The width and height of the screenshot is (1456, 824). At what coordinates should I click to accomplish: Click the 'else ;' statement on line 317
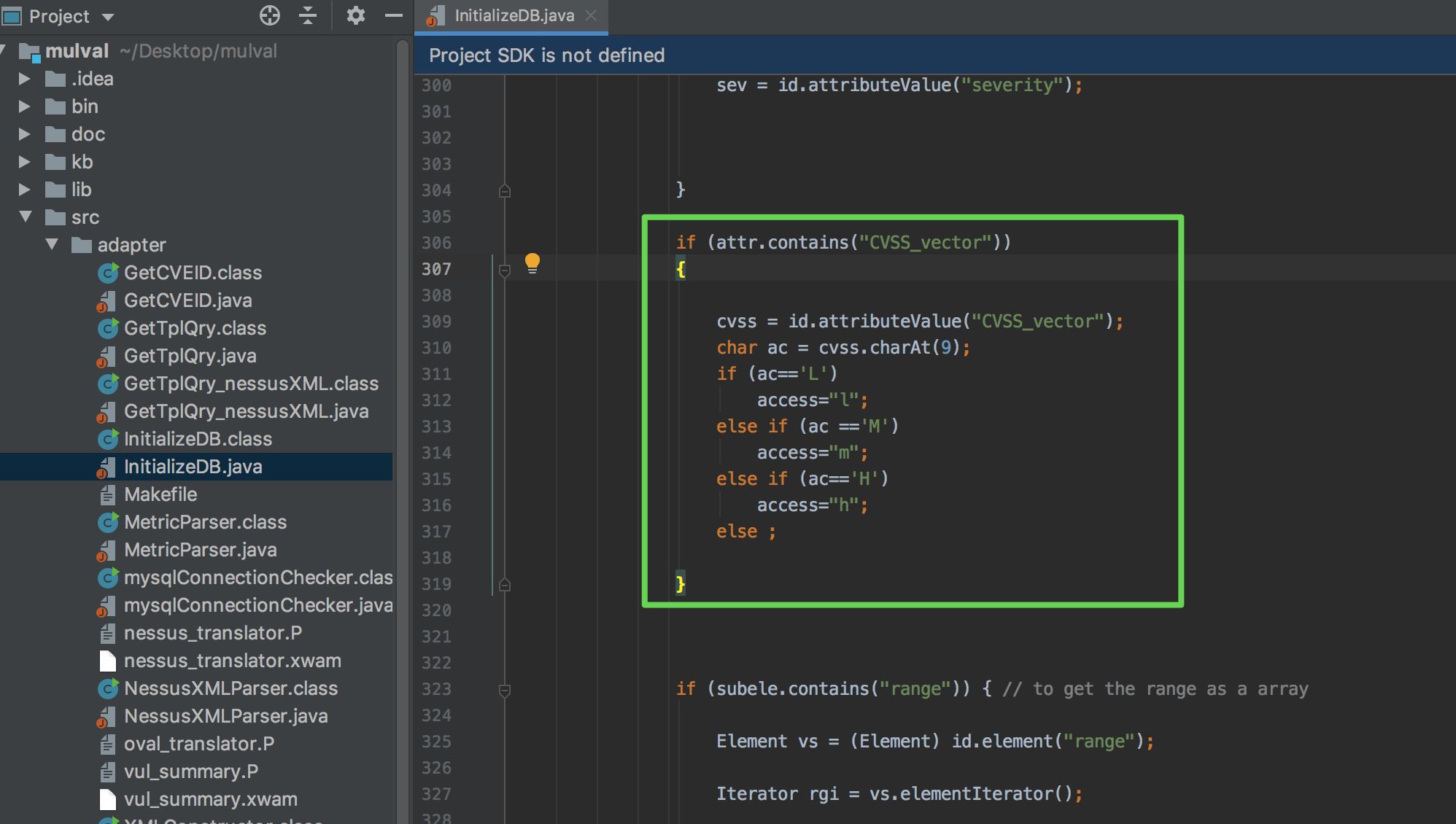click(746, 532)
